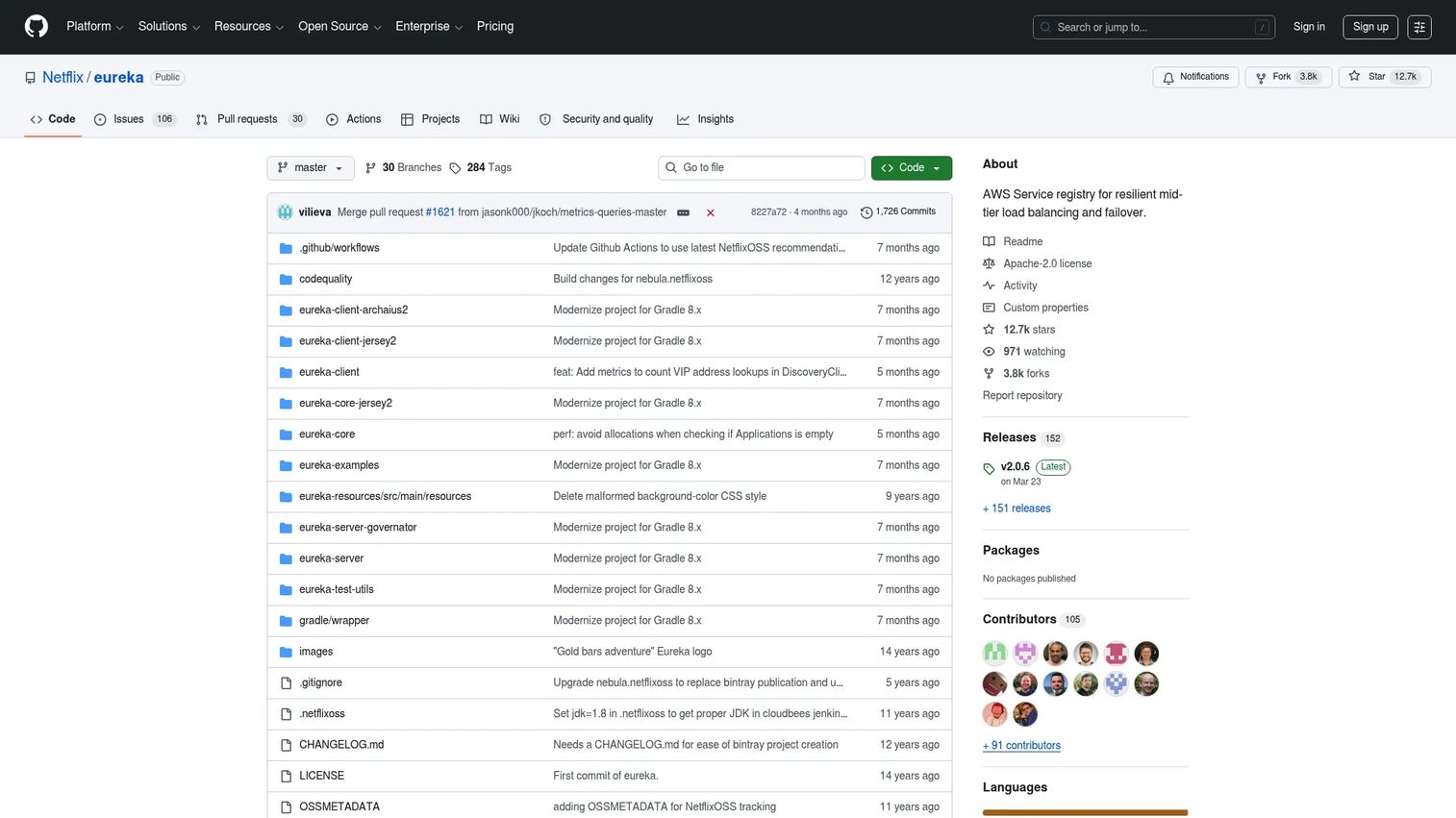View the + 91 contributors link

[1021, 746]
